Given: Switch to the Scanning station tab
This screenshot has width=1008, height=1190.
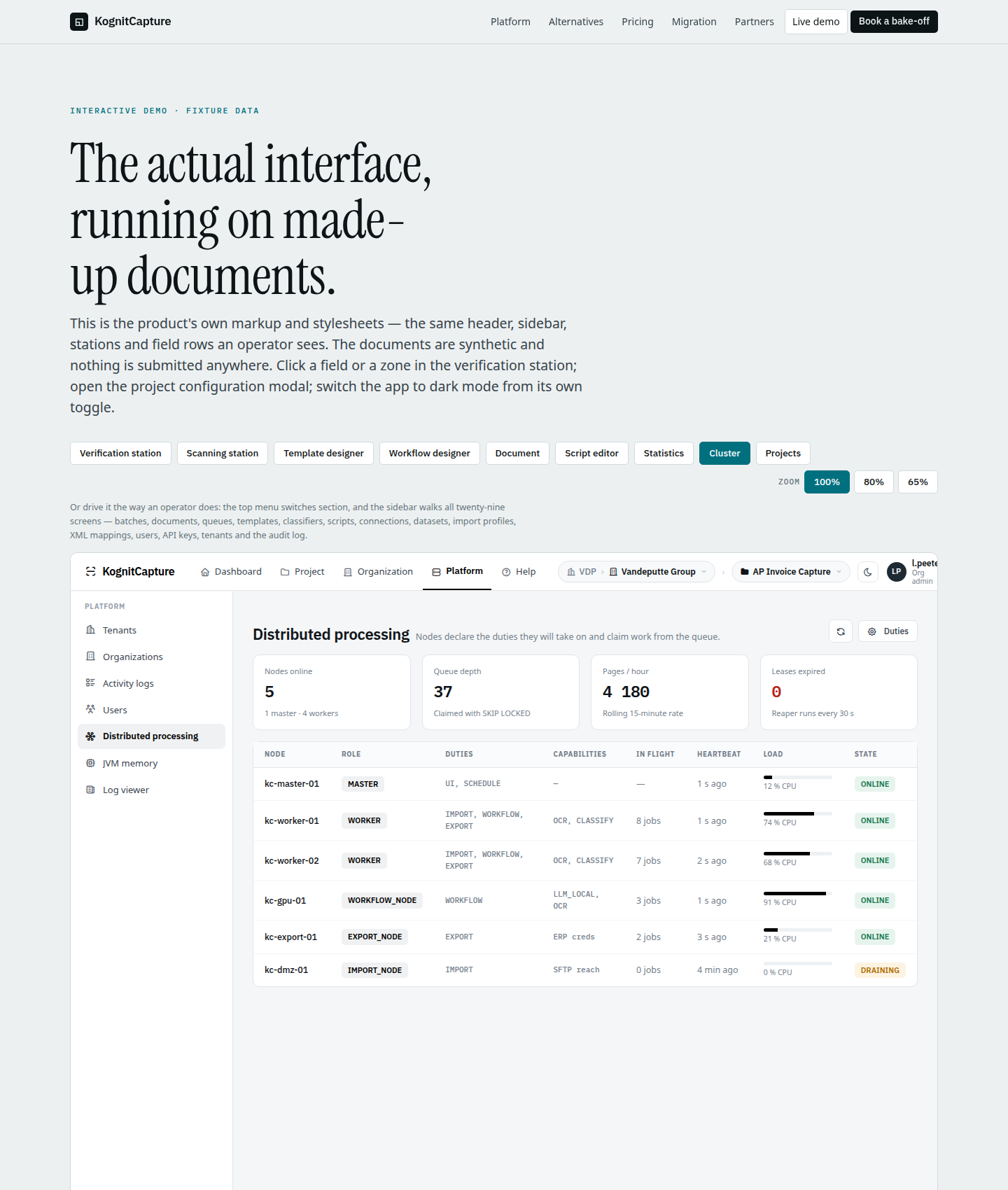Looking at the screenshot, I should [x=223, y=454].
